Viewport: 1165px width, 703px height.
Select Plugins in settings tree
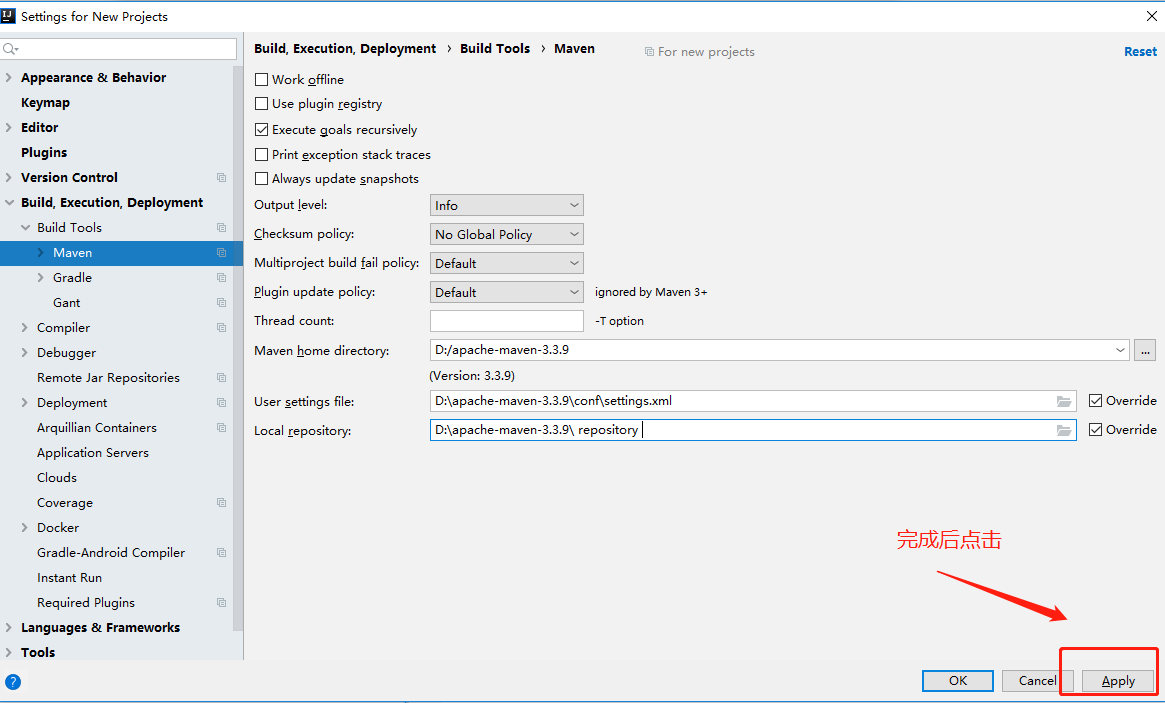pos(44,152)
